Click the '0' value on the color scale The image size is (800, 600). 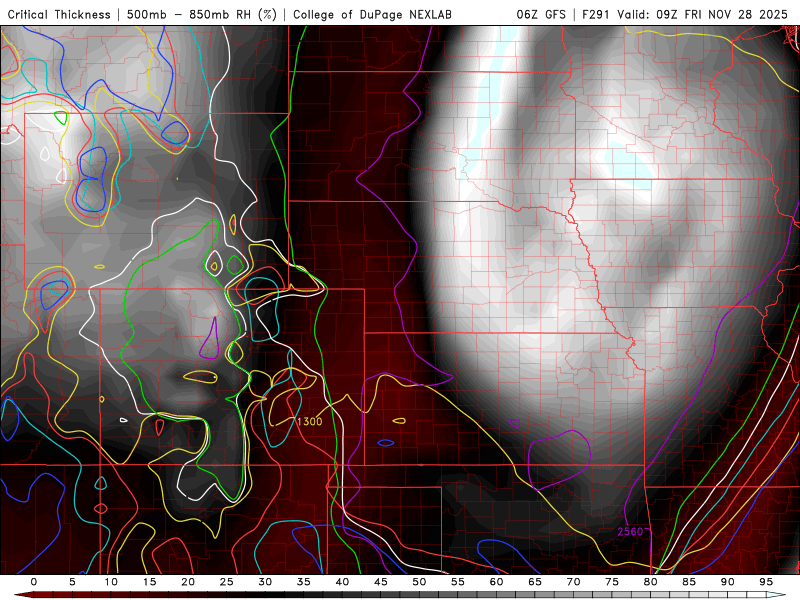[34, 582]
